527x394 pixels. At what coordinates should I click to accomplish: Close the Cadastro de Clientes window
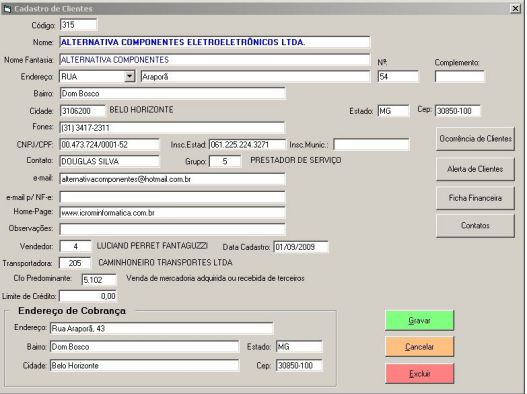pyautogui.click(x=515, y=8)
